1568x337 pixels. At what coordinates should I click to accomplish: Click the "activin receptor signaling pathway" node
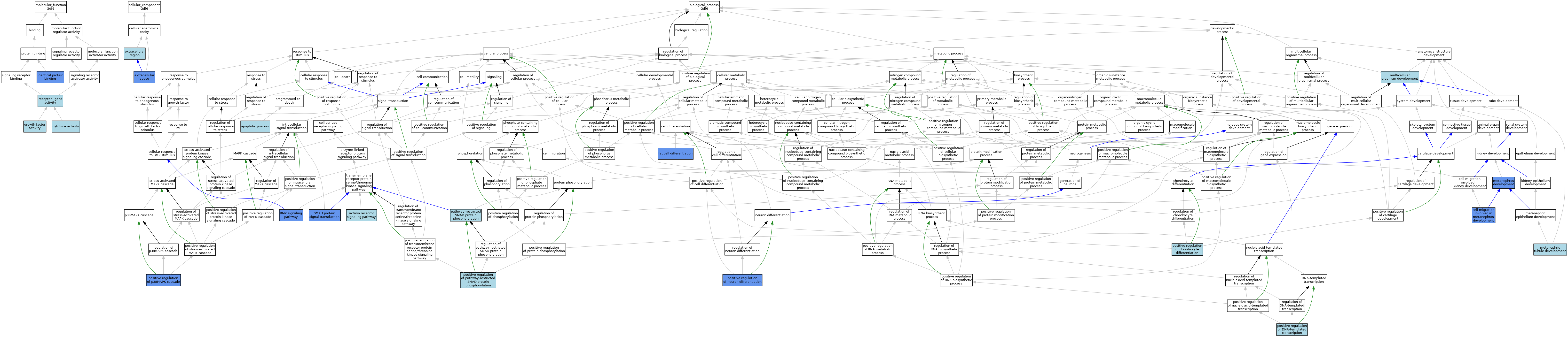(362, 215)
